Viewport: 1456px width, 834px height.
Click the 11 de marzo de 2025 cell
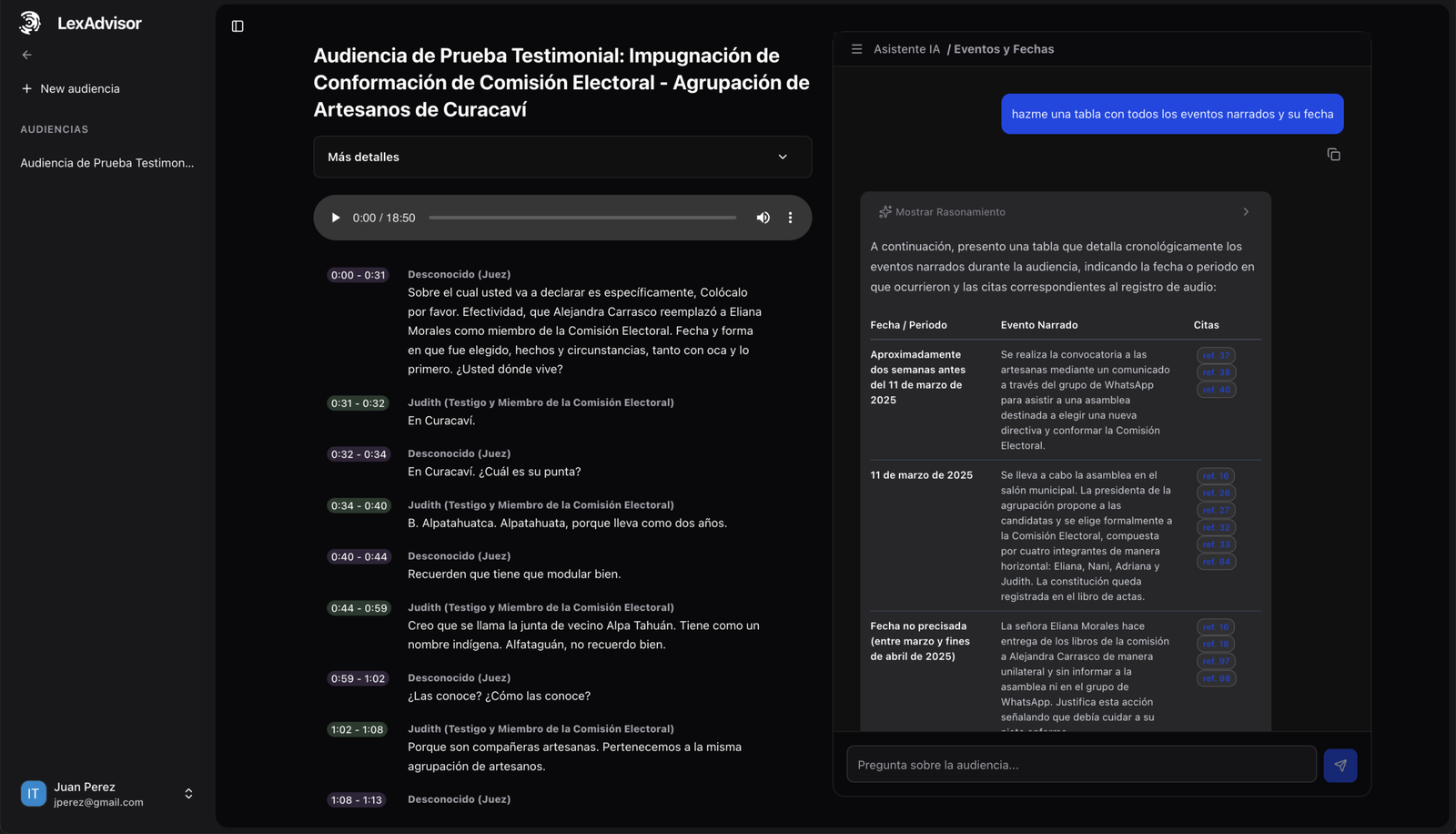[921, 475]
